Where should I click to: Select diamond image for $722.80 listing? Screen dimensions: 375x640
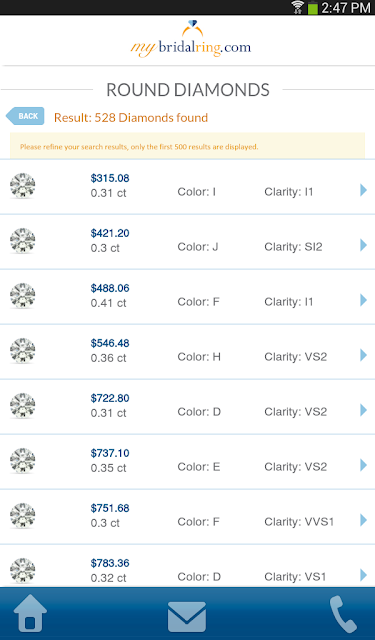22,406
